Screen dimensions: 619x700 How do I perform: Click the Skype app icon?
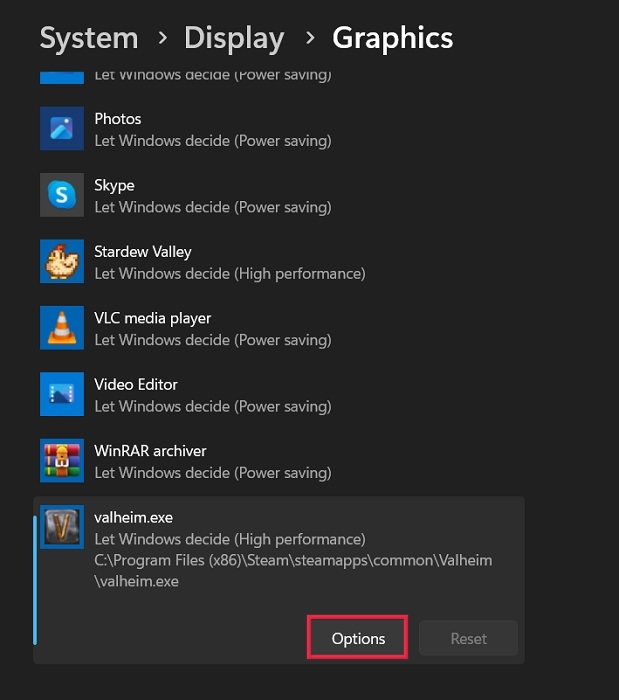tap(62, 195)
